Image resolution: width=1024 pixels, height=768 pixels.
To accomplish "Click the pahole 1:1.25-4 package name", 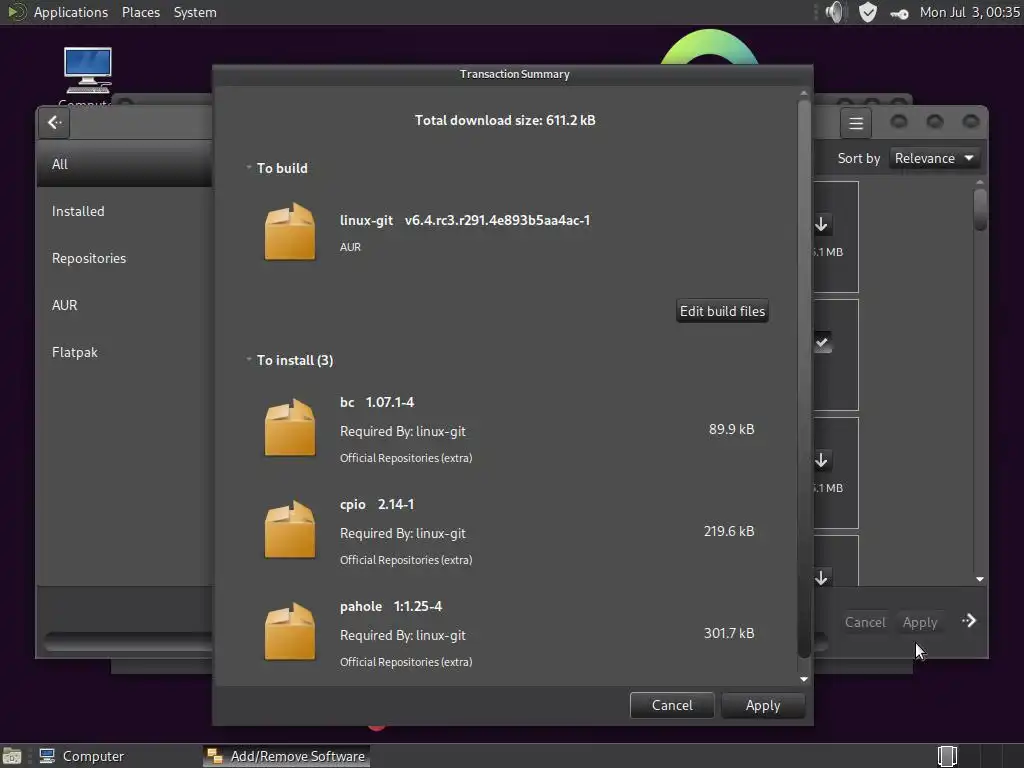I will [x=391, y=606].
